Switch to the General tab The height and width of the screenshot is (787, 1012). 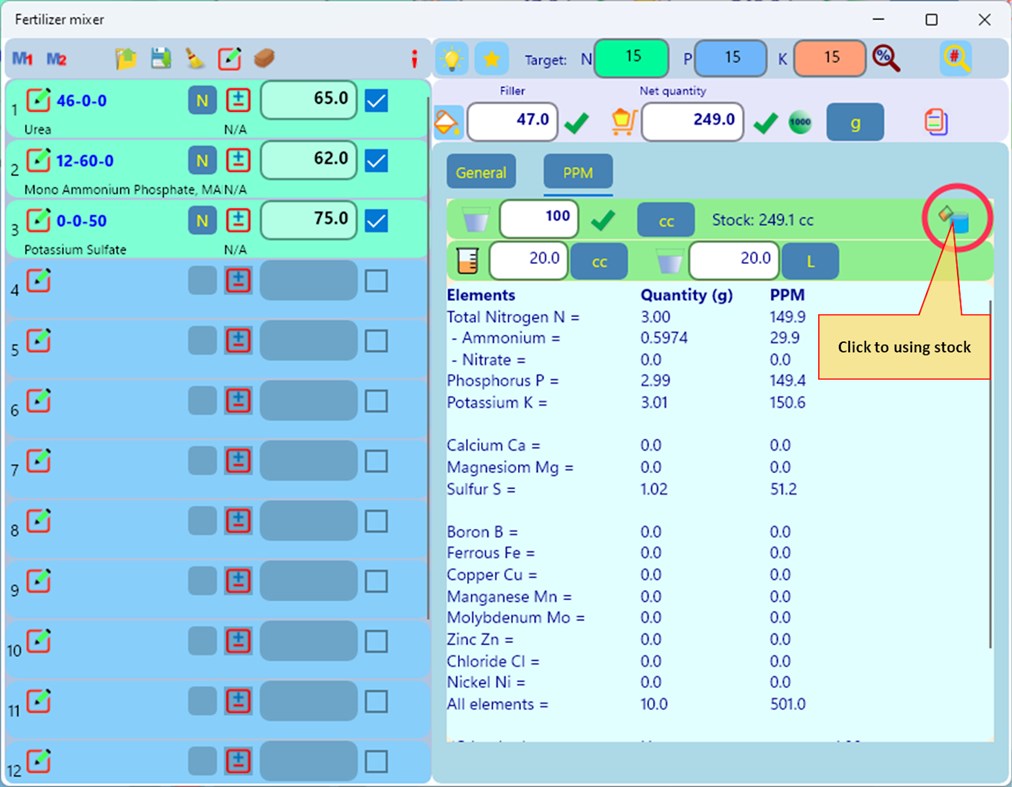(x=481, y=172)
